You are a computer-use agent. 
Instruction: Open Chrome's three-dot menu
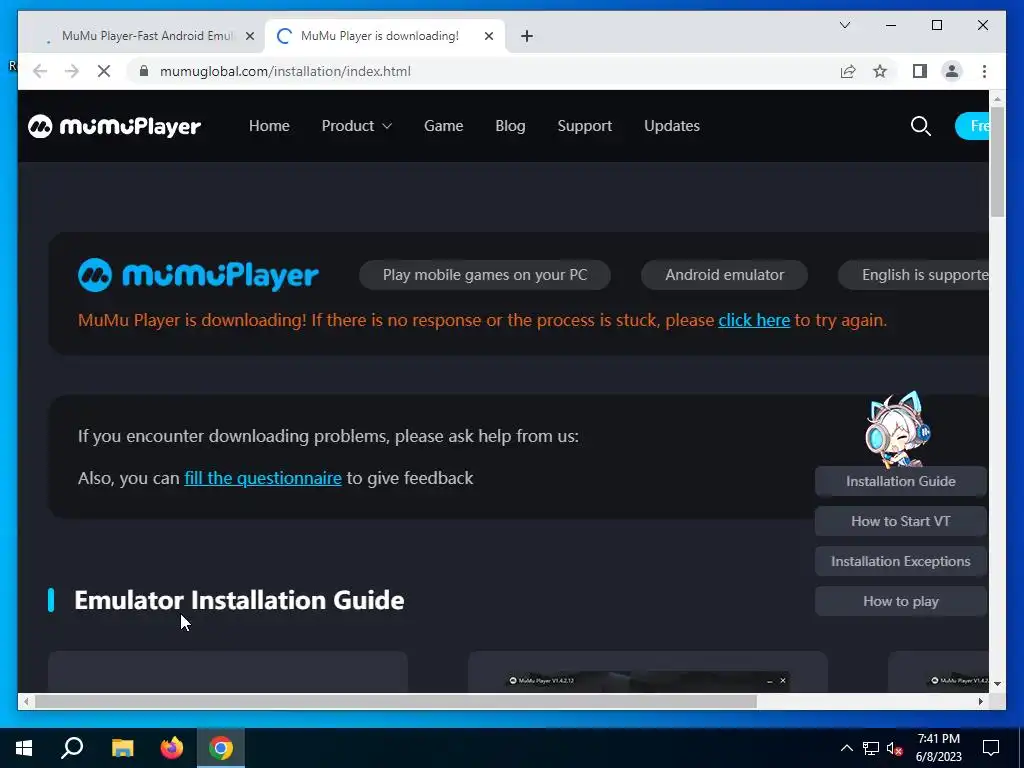tap(984, 71)
